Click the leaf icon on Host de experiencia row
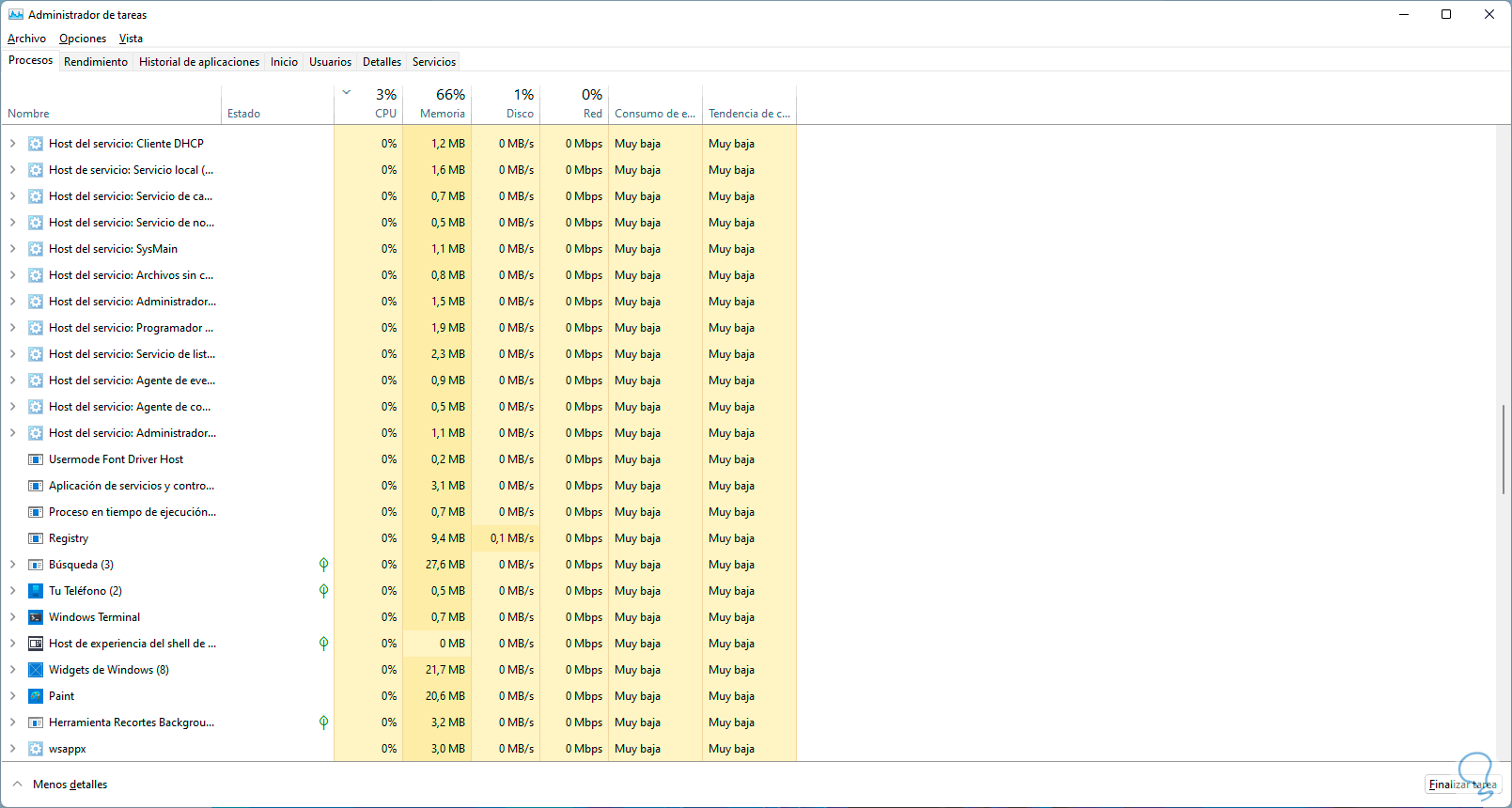Viewport: 1512px width, 808px height. coord(323,644)
